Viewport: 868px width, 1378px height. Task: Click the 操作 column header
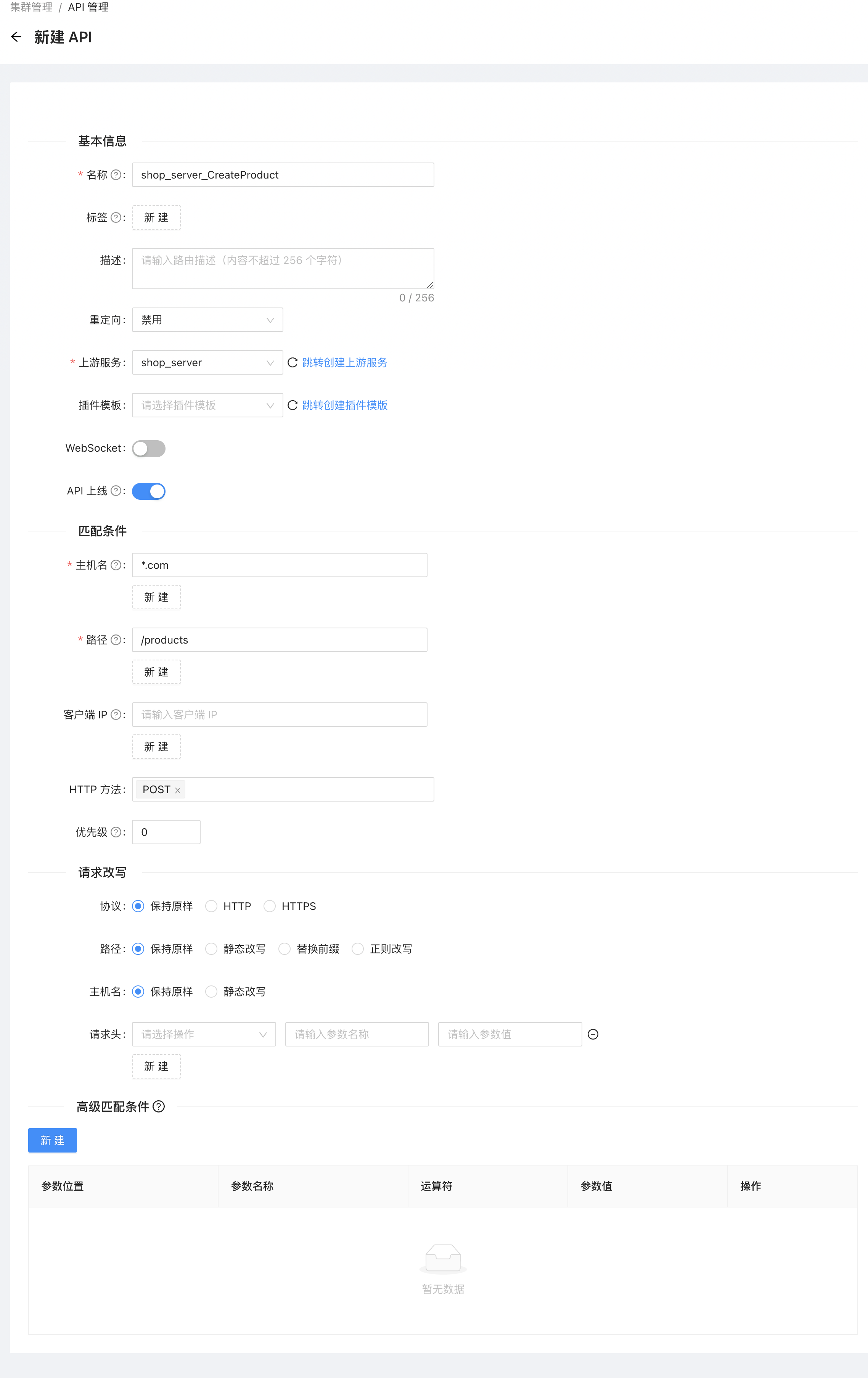click(x=792, y=1186)
